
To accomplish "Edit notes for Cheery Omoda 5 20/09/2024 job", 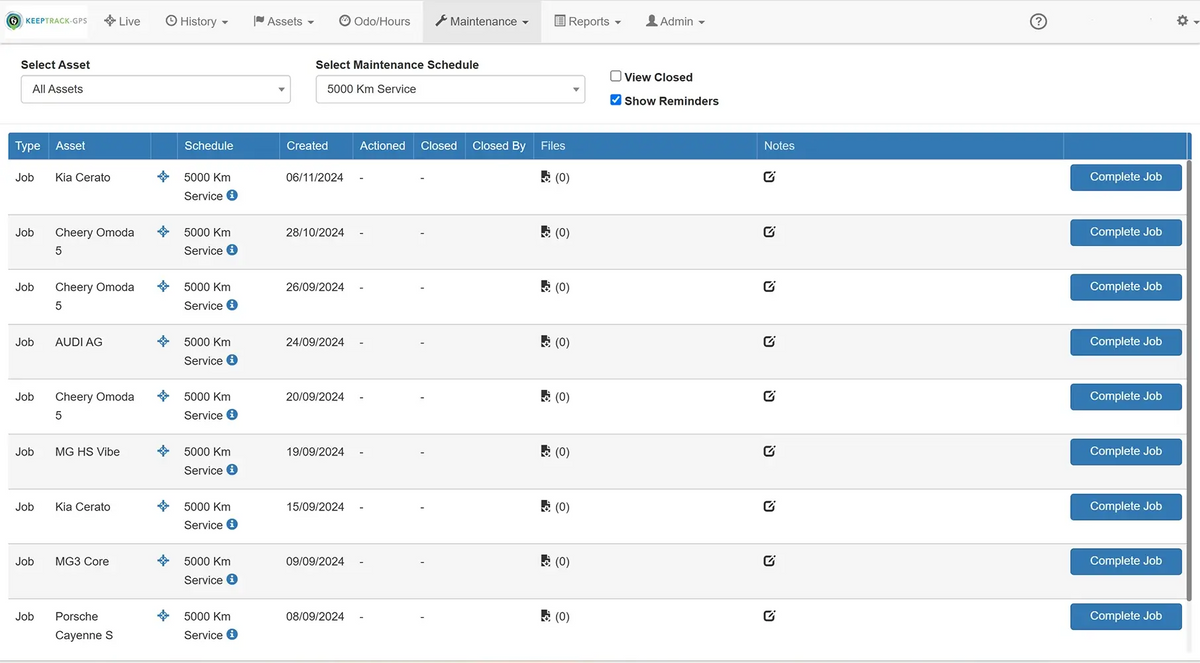I will [769, 396].
